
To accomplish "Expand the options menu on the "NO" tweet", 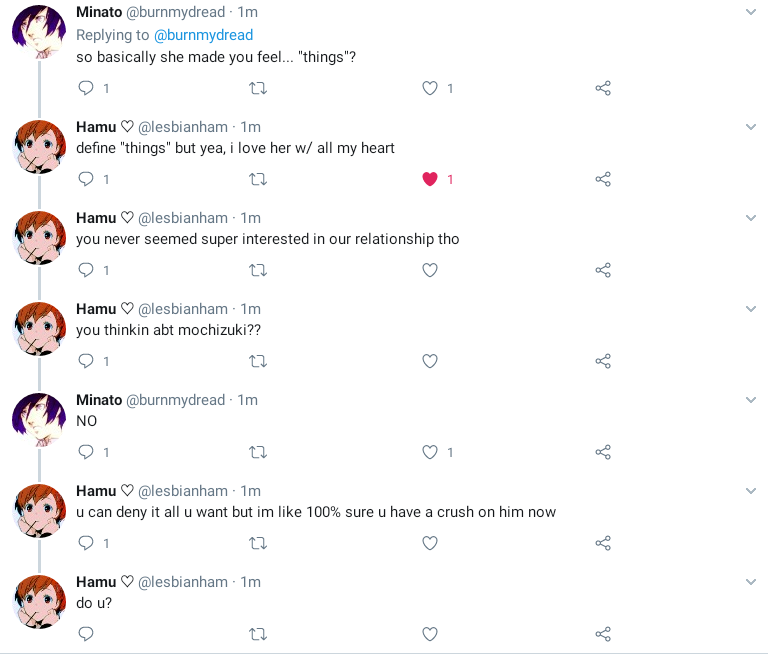I will coord(751,400).
